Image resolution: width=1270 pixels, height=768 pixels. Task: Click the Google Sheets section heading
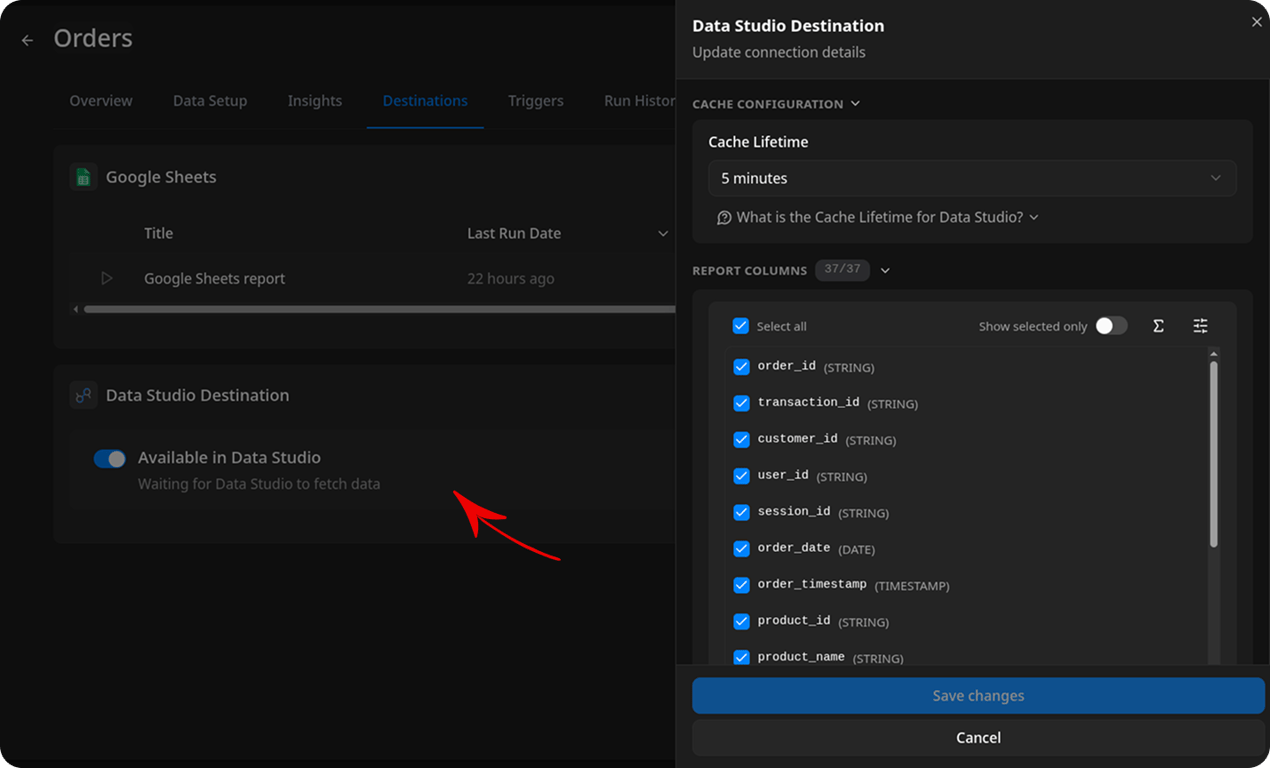coord(161,177)
